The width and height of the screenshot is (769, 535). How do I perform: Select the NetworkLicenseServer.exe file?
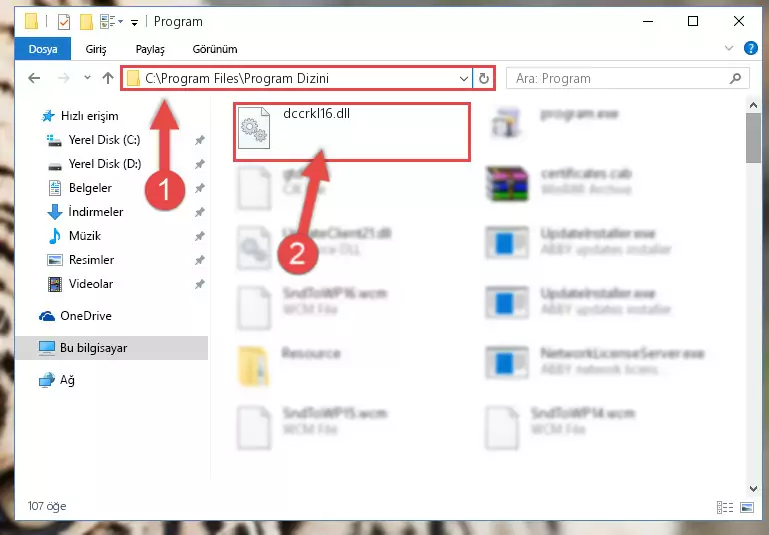point(595,362)
